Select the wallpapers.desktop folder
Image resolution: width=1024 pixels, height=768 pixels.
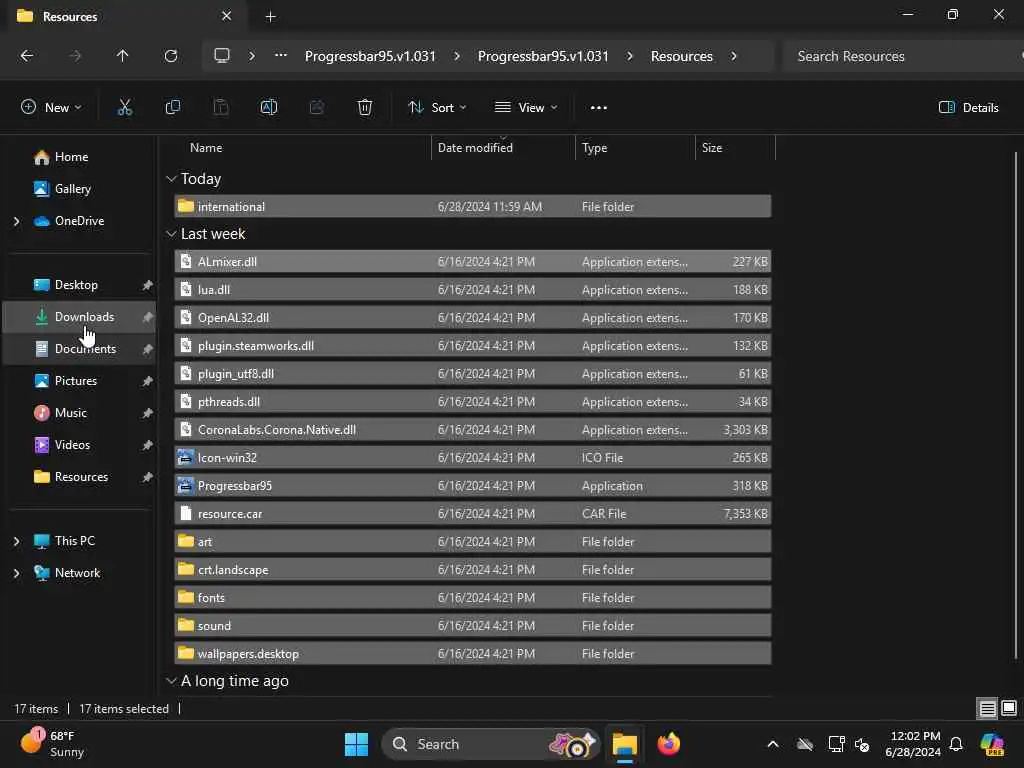(x=473, y=654)
